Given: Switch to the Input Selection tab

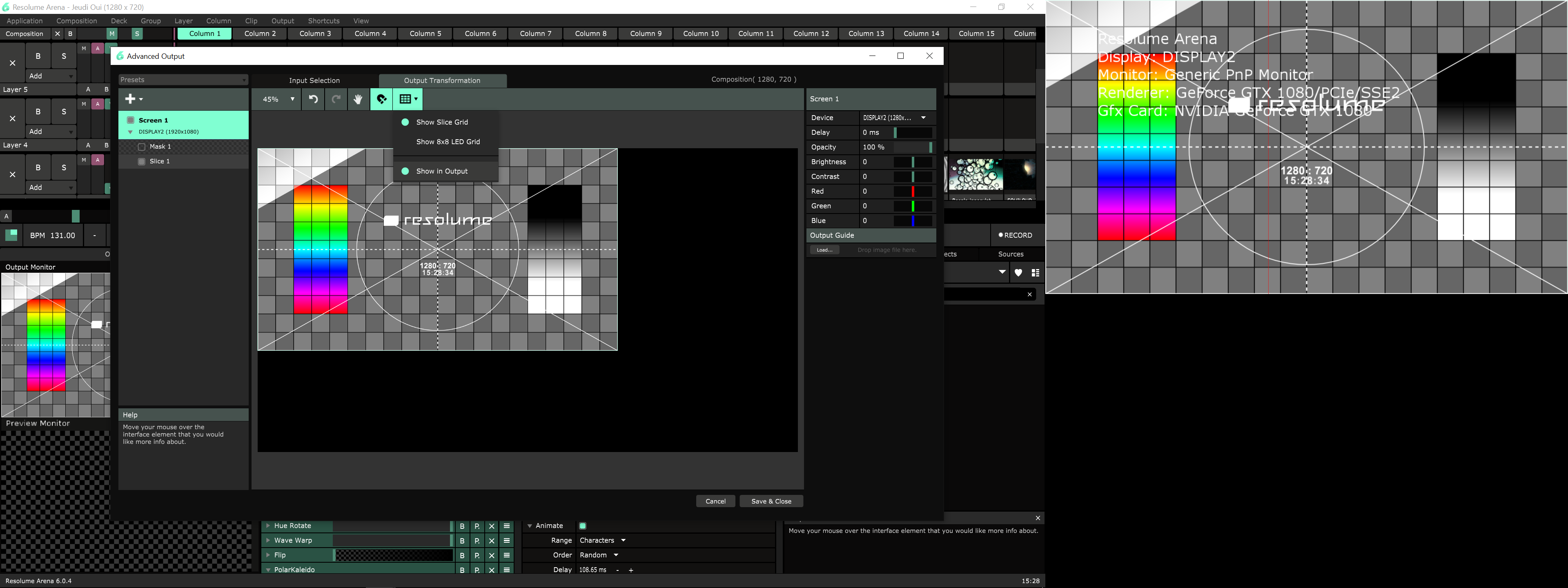Looking at the screenshot, I should click(x=314, y=80).
